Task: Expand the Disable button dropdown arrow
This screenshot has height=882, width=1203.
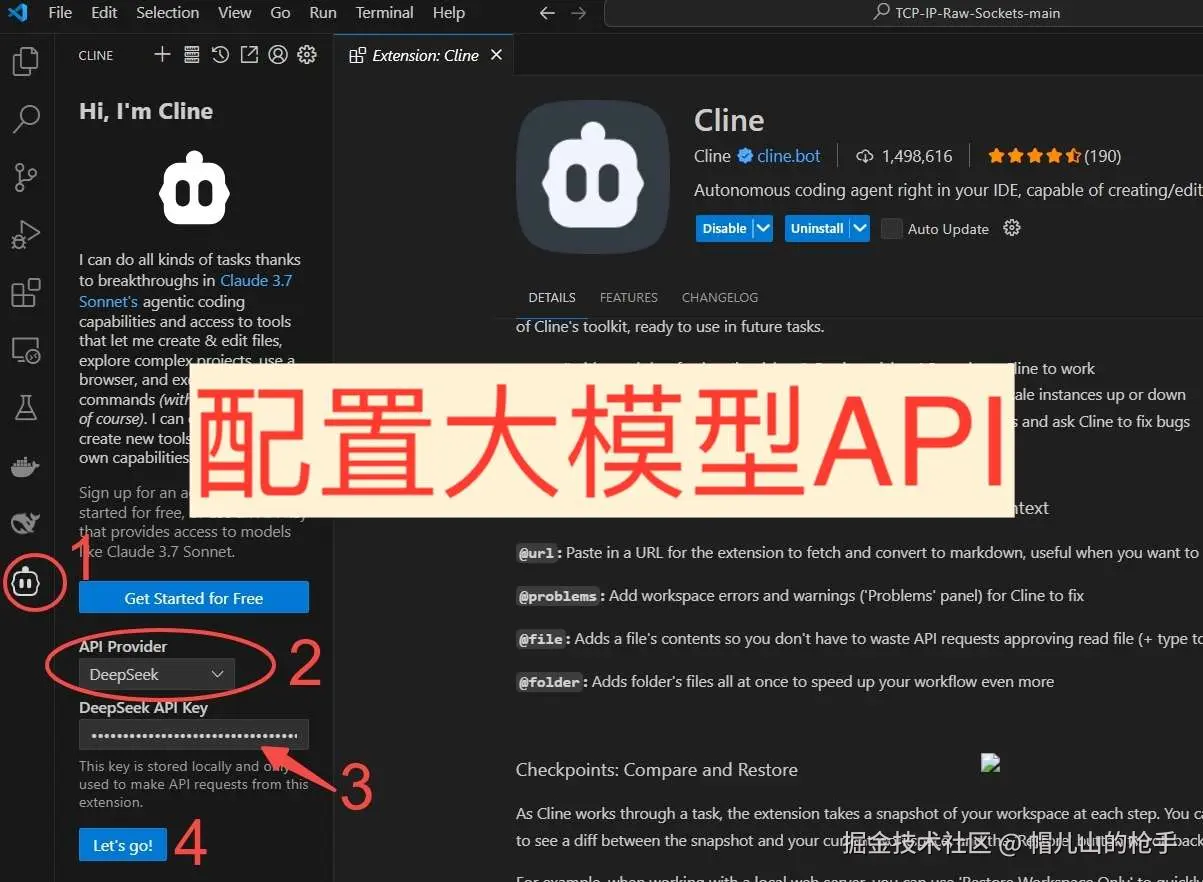Action: pyautogui.click(x=763, y=228)
